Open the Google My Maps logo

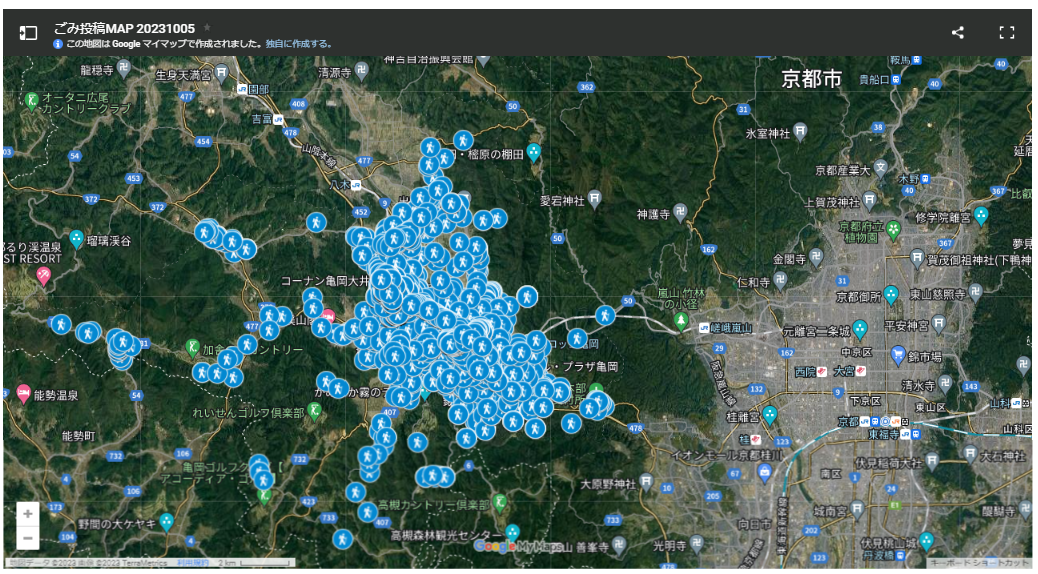point(518,546)
